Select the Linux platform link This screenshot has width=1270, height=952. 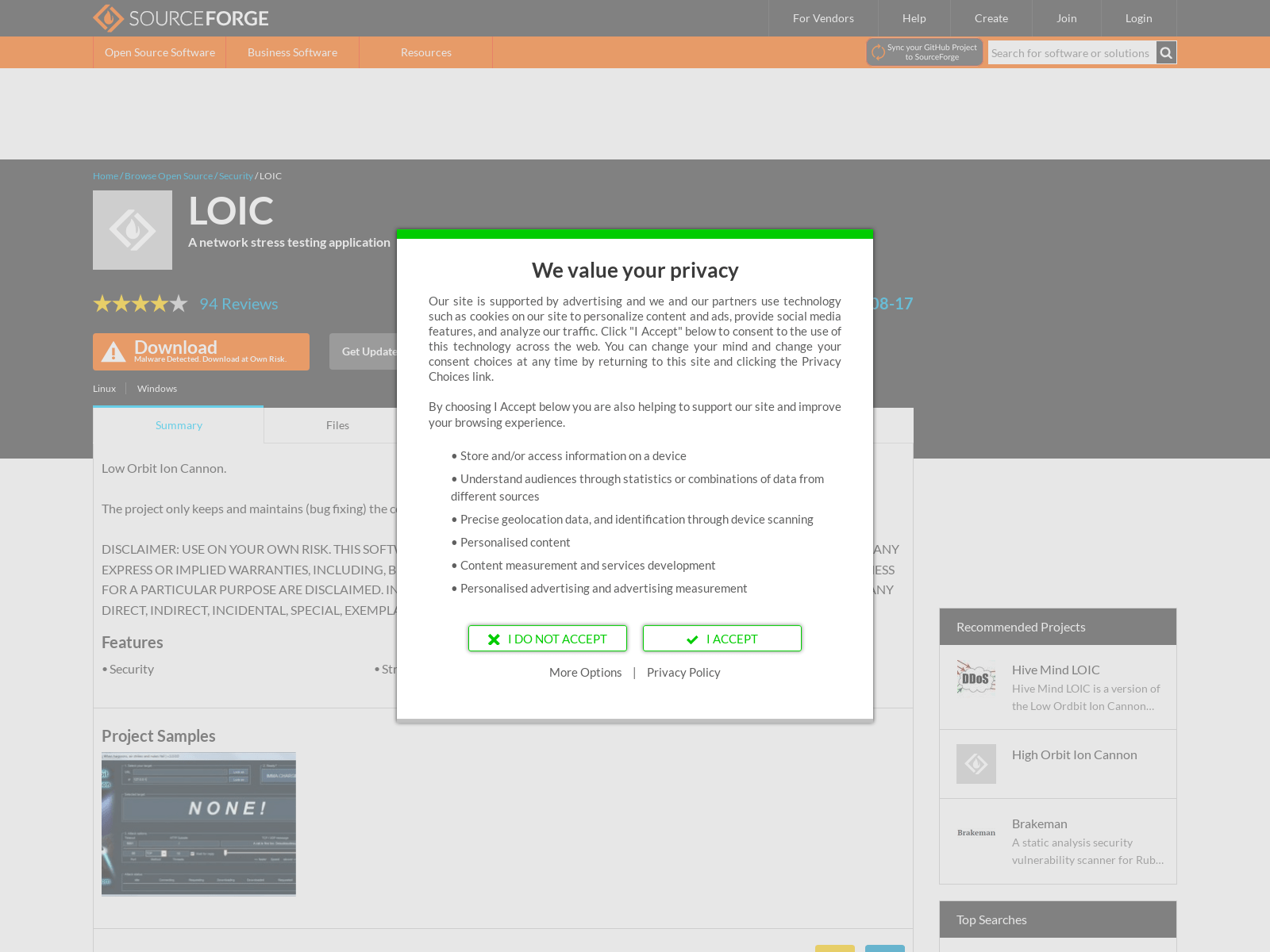pyautogui.click(x=104, y=389)
